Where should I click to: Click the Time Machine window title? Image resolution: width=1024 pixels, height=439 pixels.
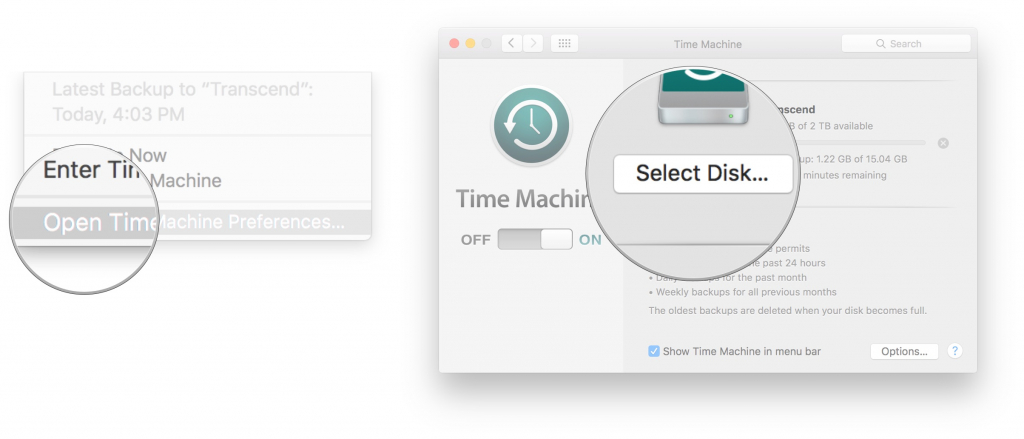click(708, 44)
